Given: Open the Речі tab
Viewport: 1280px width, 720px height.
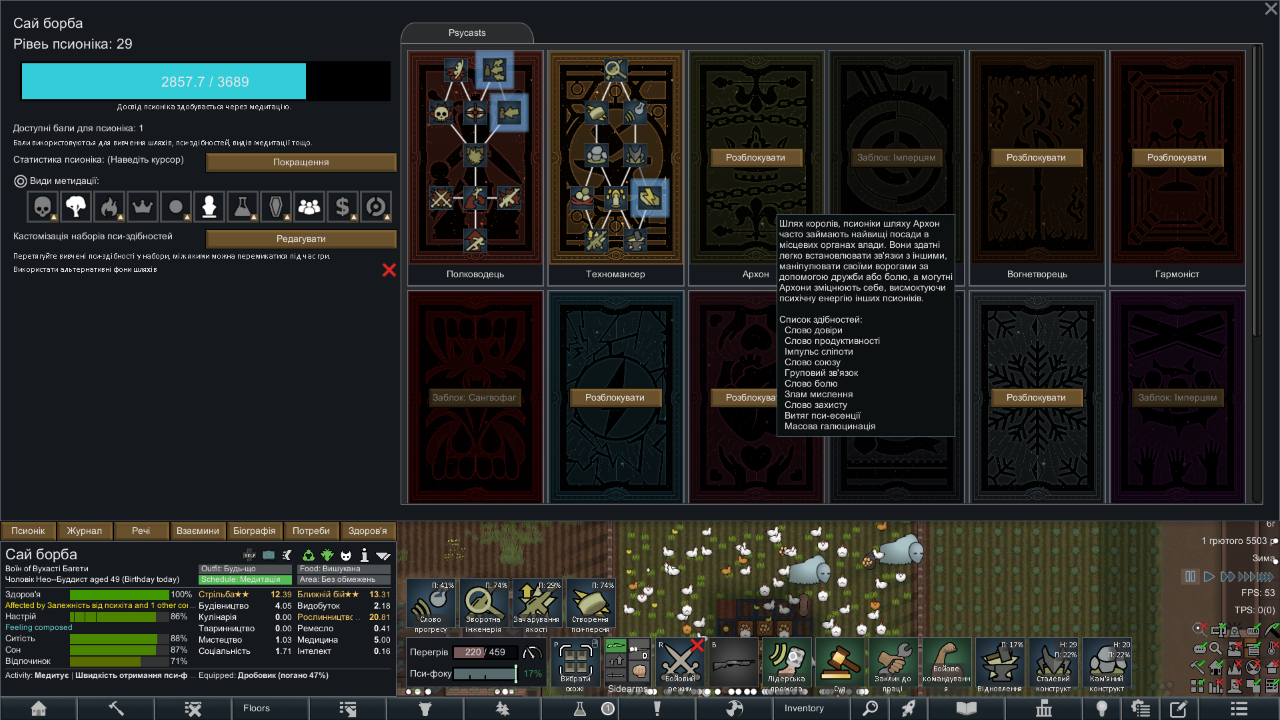Looking at the screenshot, I should (x=141, y=531).
